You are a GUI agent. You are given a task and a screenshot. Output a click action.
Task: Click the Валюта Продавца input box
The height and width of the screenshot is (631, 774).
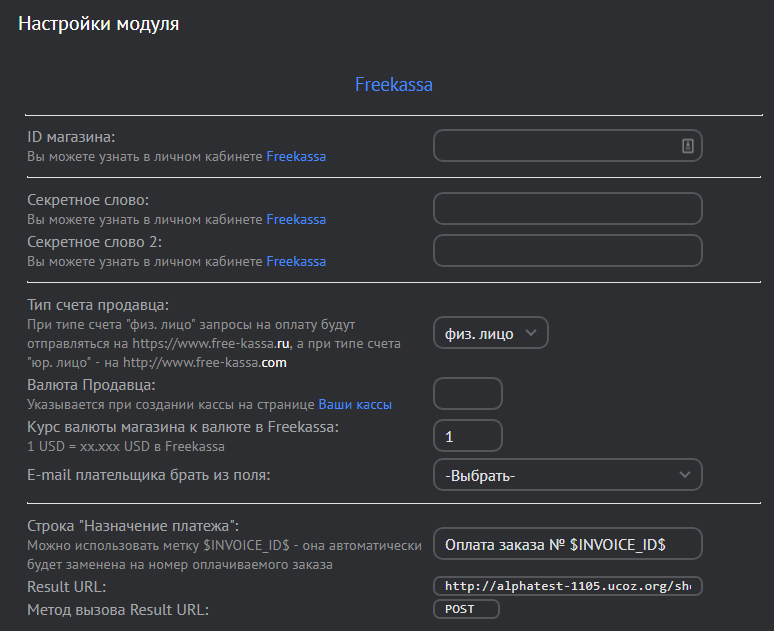(467, 394)
